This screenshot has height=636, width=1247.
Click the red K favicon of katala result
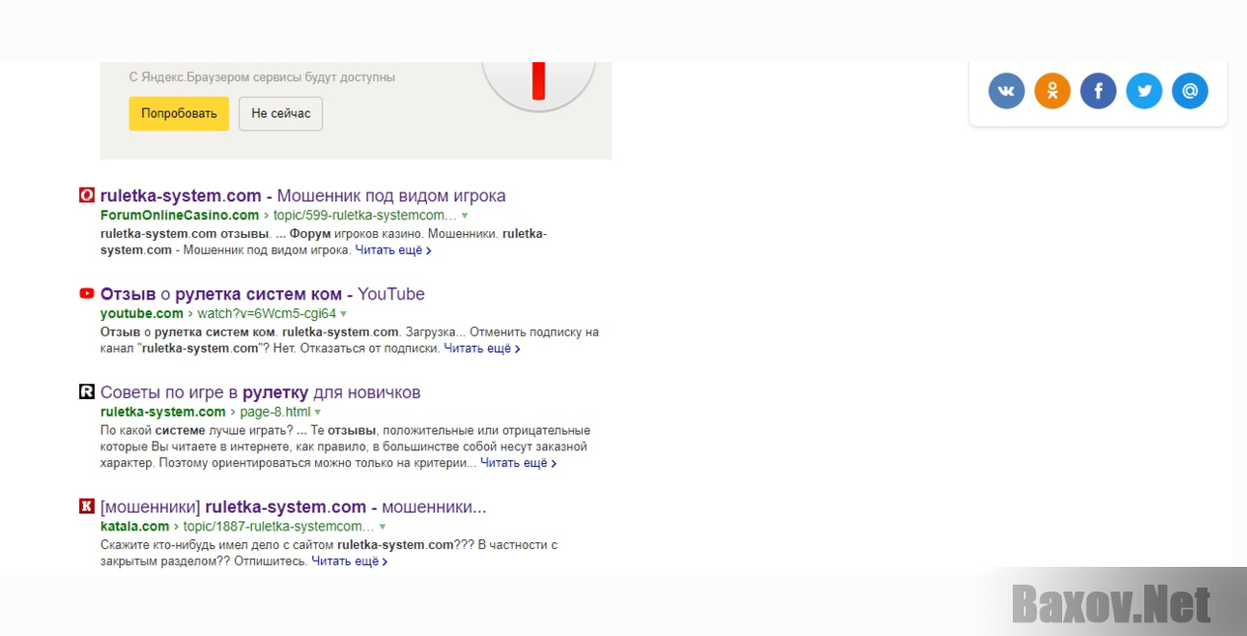(x=87, y=506)
